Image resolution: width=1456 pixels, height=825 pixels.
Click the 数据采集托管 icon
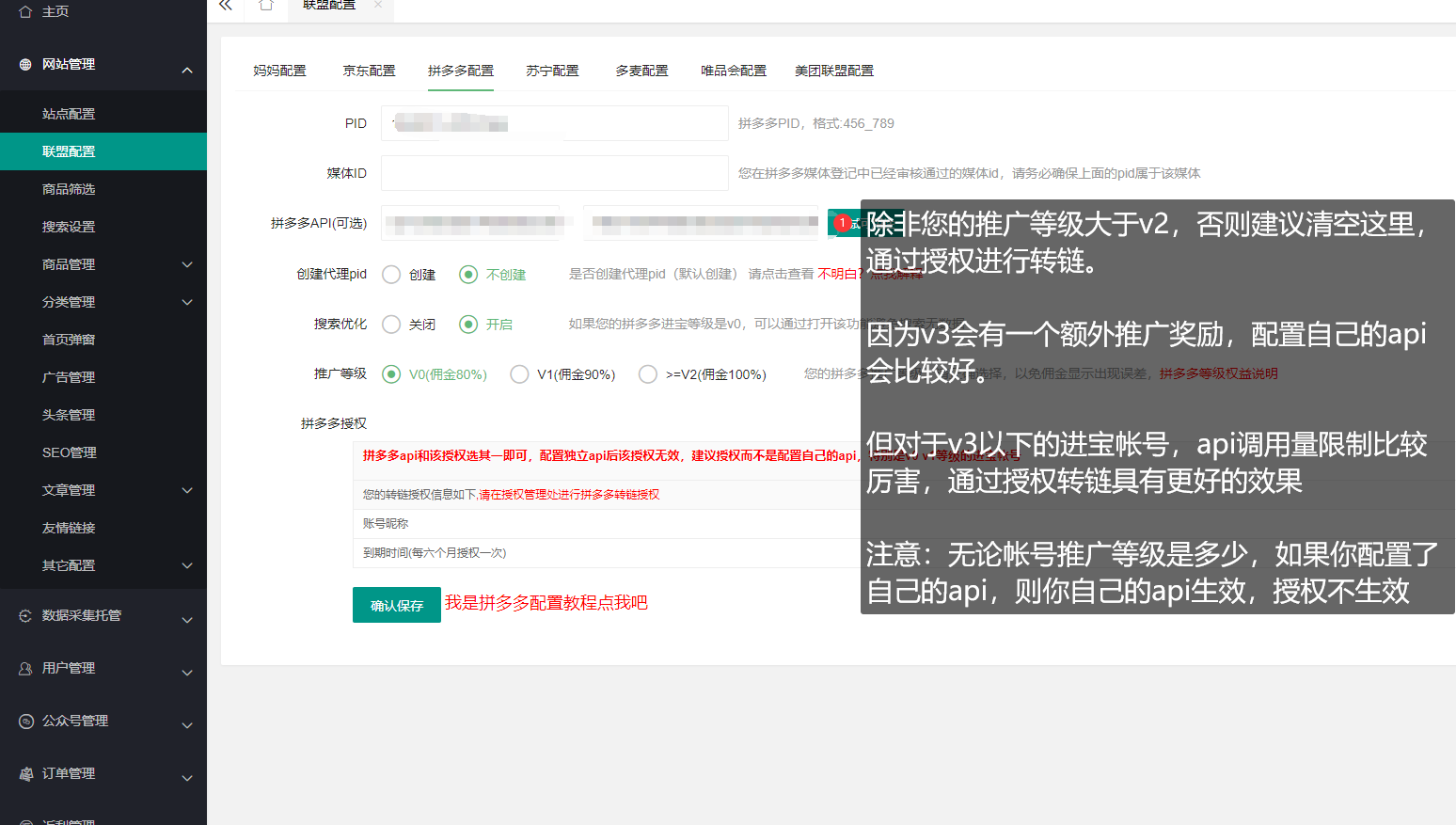point(25,615)
